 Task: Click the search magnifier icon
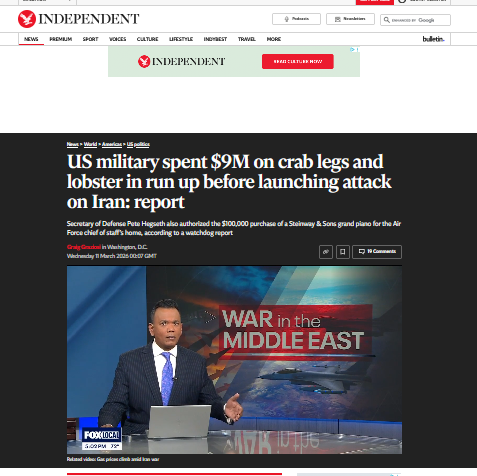[387, 20]
